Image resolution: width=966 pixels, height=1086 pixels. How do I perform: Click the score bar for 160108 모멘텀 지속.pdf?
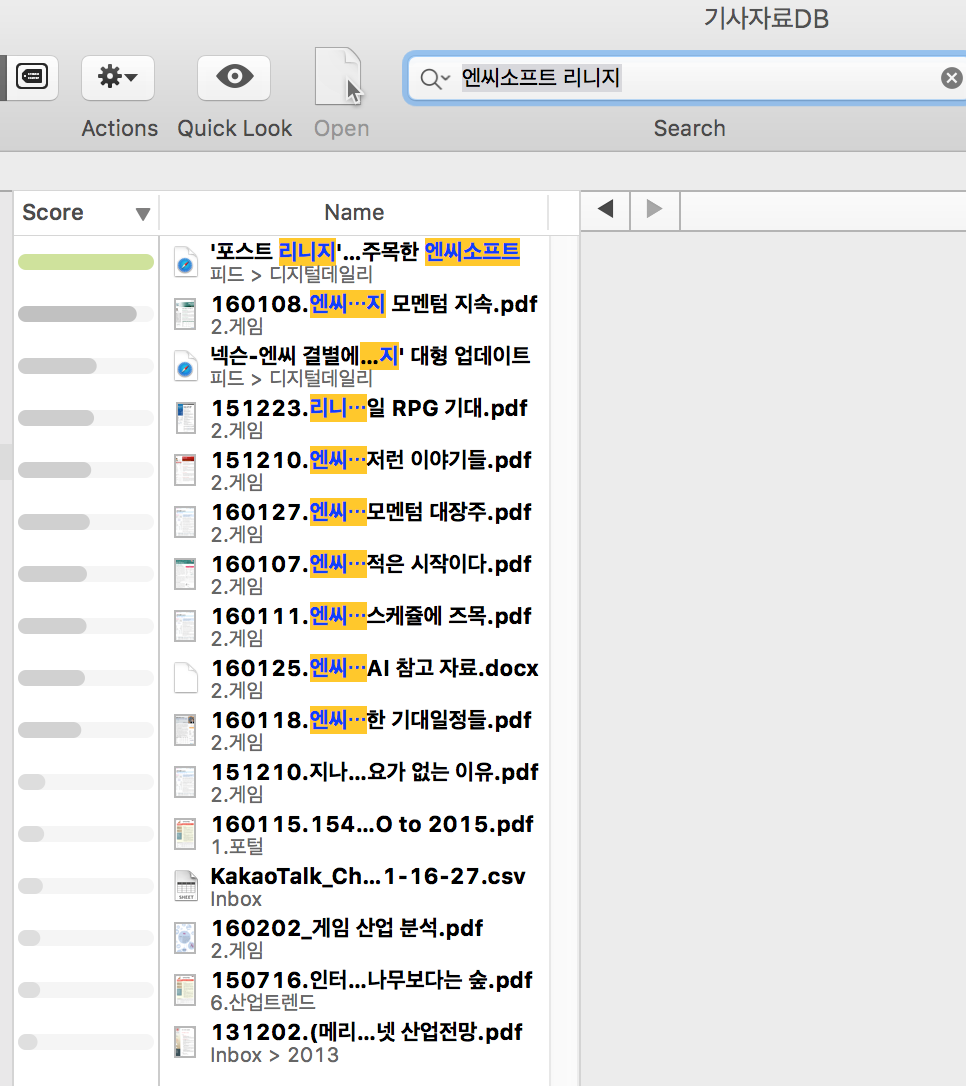[x=86, y=314]
